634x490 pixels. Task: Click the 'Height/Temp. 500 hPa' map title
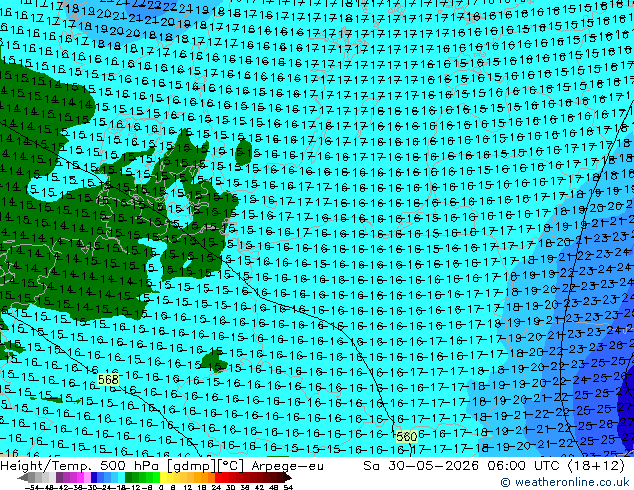tap(81, 466)
